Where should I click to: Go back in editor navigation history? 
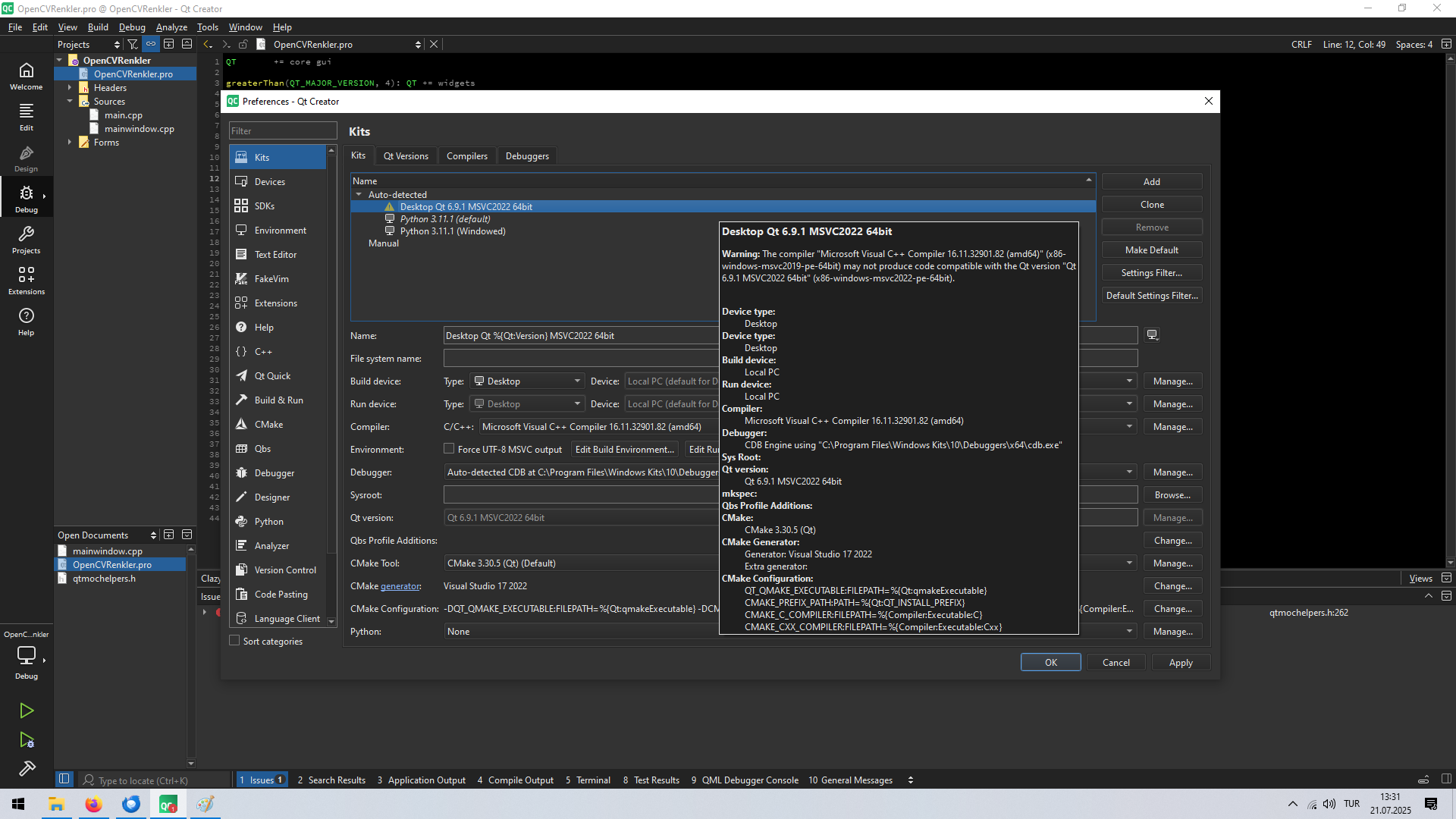tap(208, 44)
